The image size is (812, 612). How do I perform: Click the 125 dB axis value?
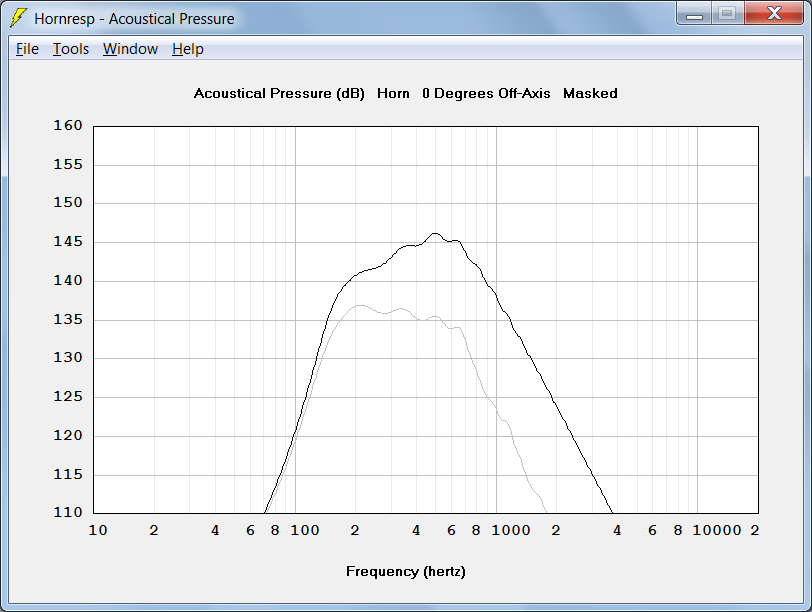(x=68, y=397)
